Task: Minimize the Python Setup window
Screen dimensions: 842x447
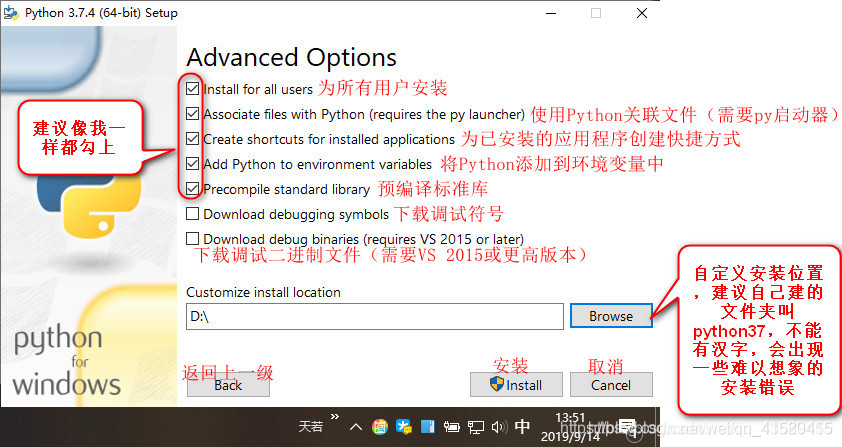Action: [x=551, y=13]
